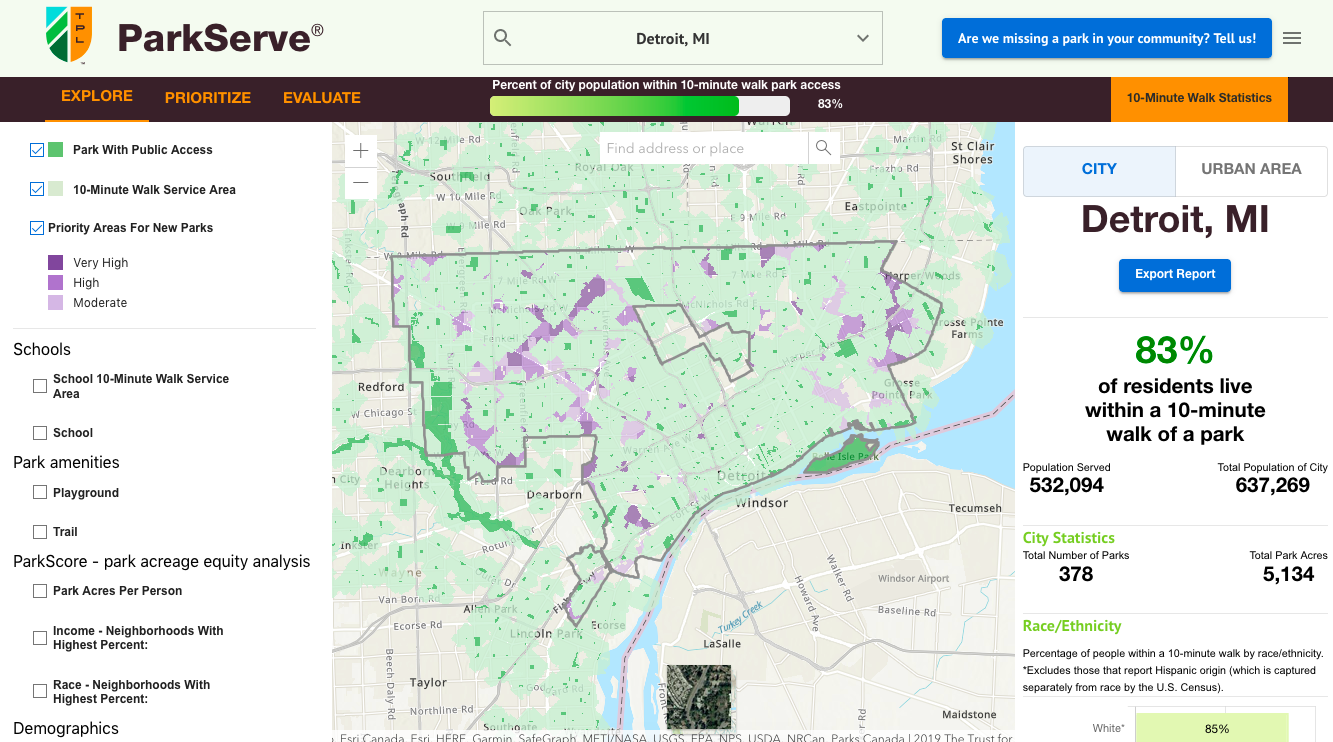Click the search icon beside the address box
The height and width of the screenshot is (742, 1333).
823,147
